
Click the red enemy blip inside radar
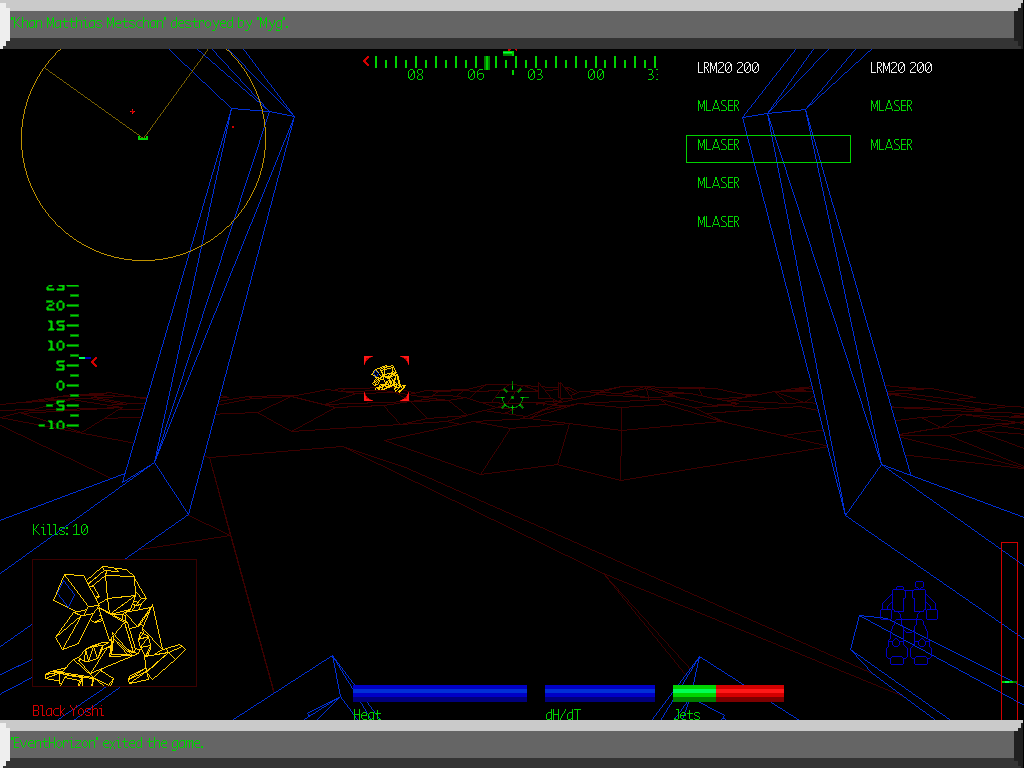(132, 112)
